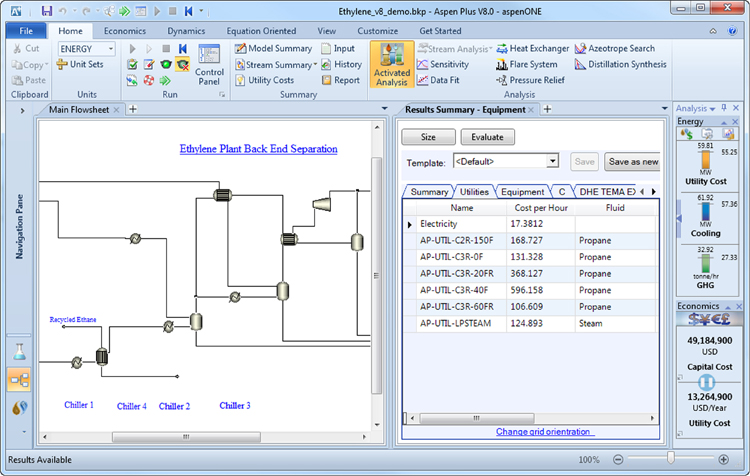Image resolution: width=750 pixels, height=476 pixels.
Task: Toggle Economics pause switch
Action: (706, 381)
